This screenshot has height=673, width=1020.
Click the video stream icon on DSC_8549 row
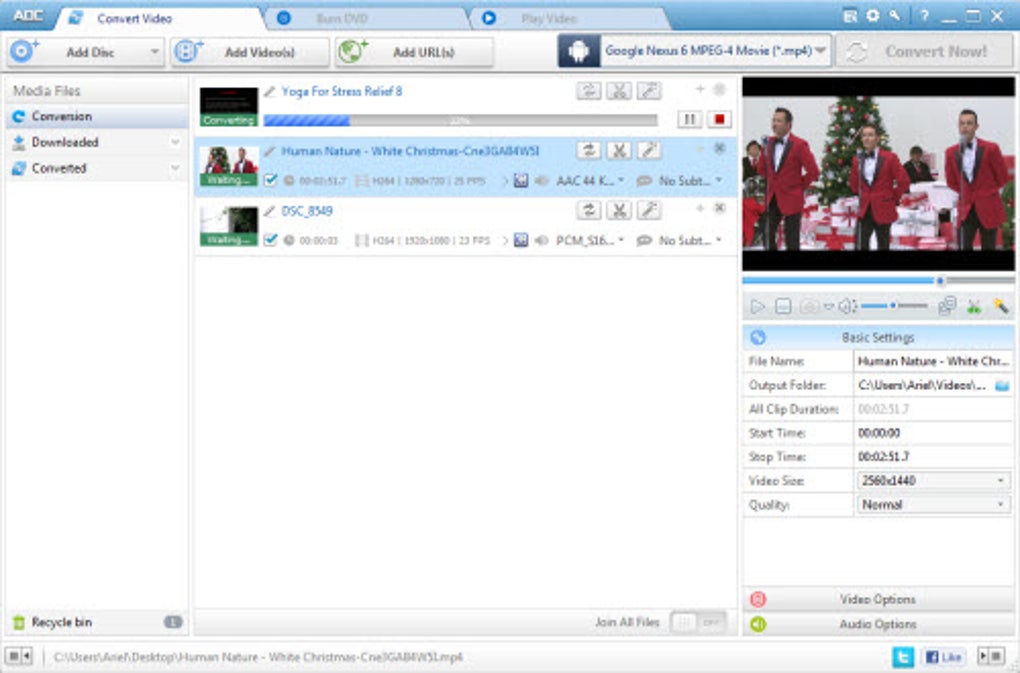pos(520,241)
